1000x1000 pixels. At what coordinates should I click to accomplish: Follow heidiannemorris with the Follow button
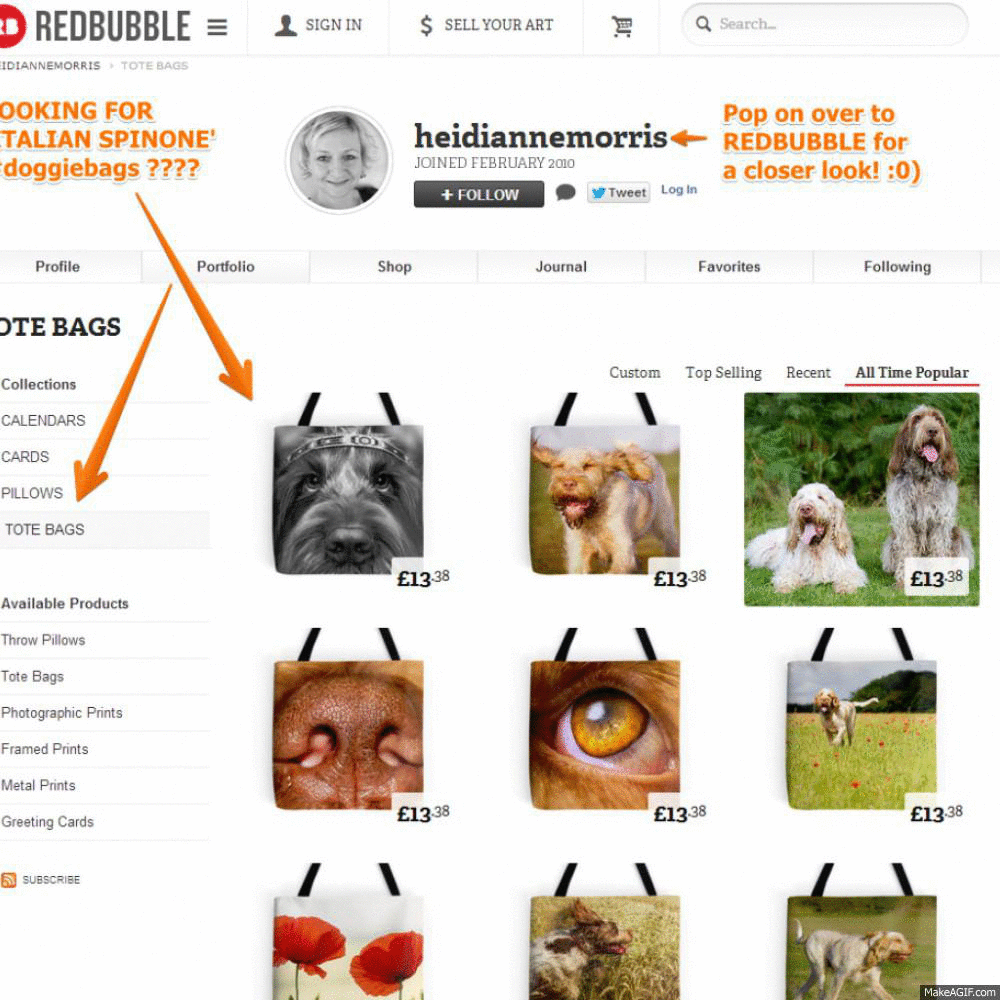[x=479, y=194]
